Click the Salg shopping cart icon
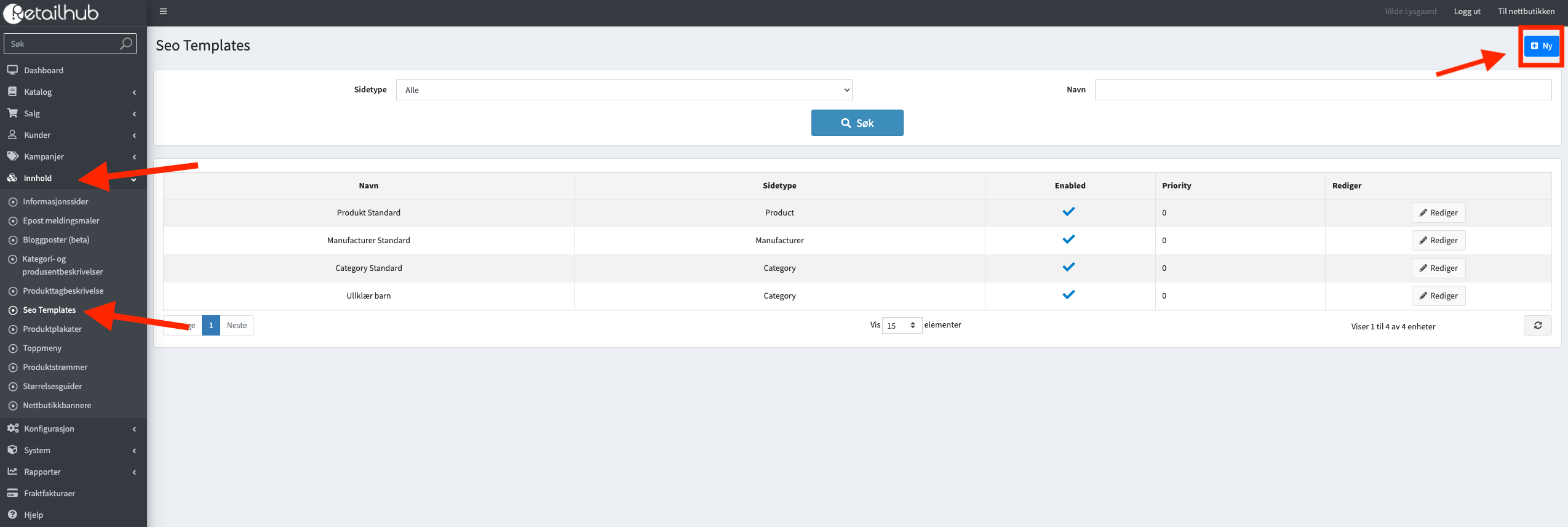 (12, 113)
